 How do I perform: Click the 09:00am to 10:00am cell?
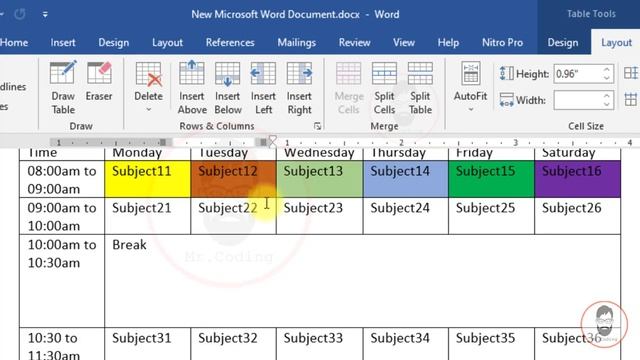[62, 216]
